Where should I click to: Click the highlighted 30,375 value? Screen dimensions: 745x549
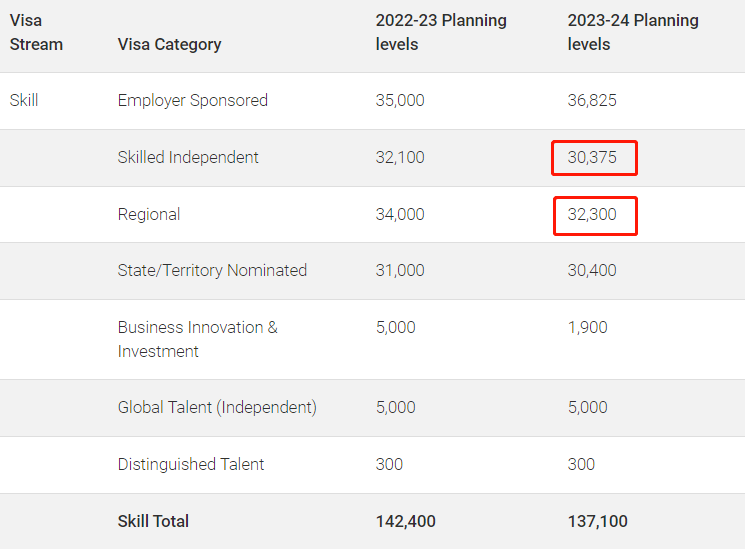tap(594, 157)
